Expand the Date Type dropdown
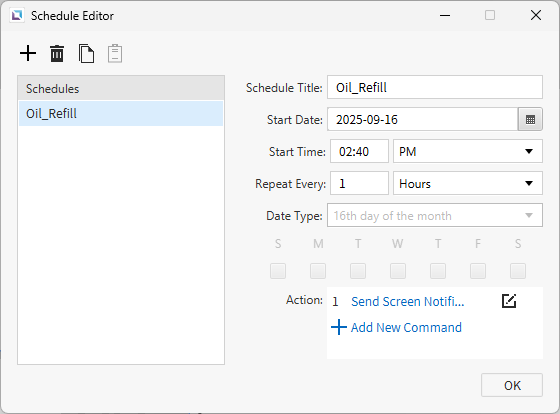Screen dimensions: 560x414 tap(435, 215)
